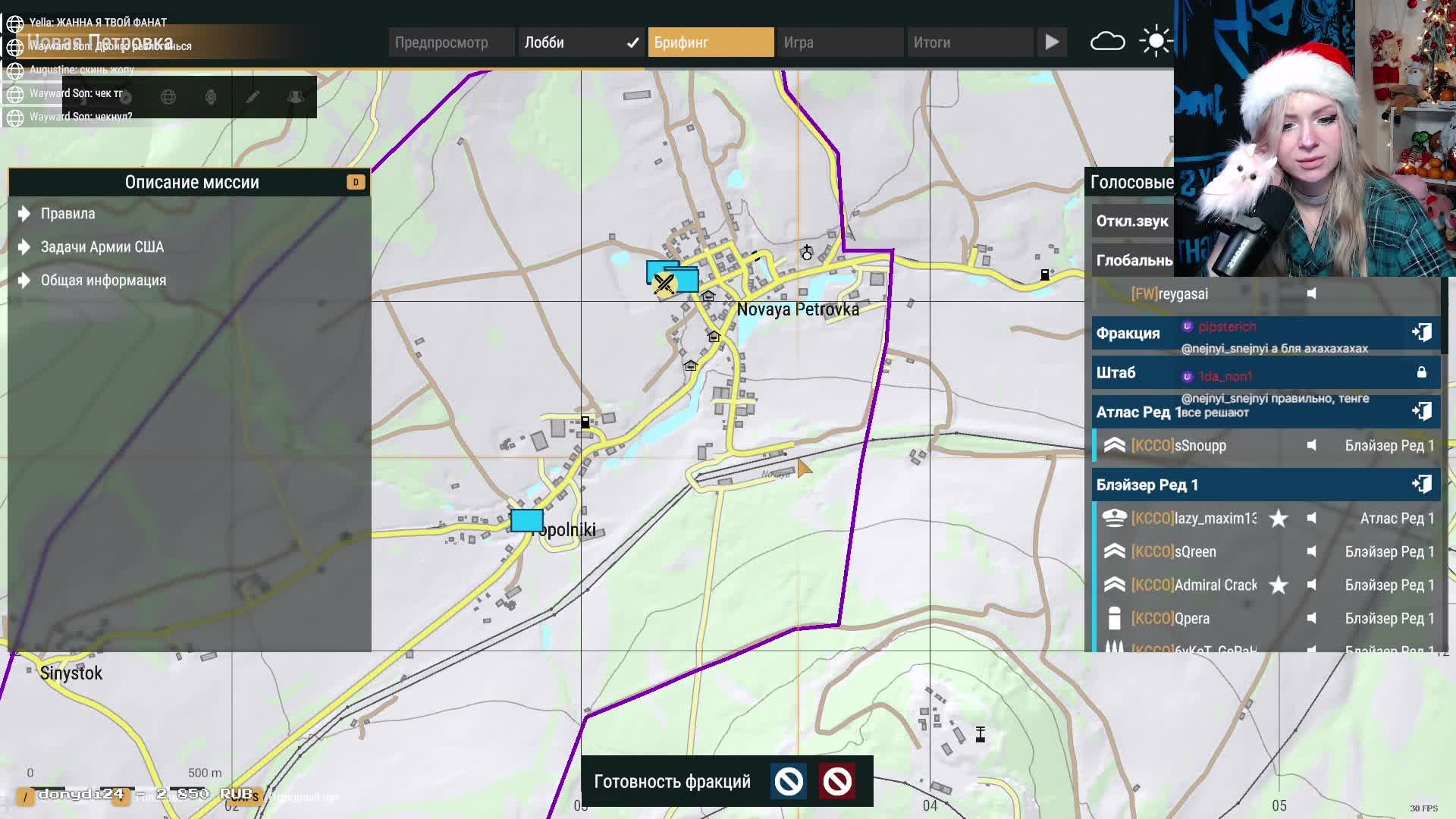Click the sun time-of-day icon

tap(1155, 42)
